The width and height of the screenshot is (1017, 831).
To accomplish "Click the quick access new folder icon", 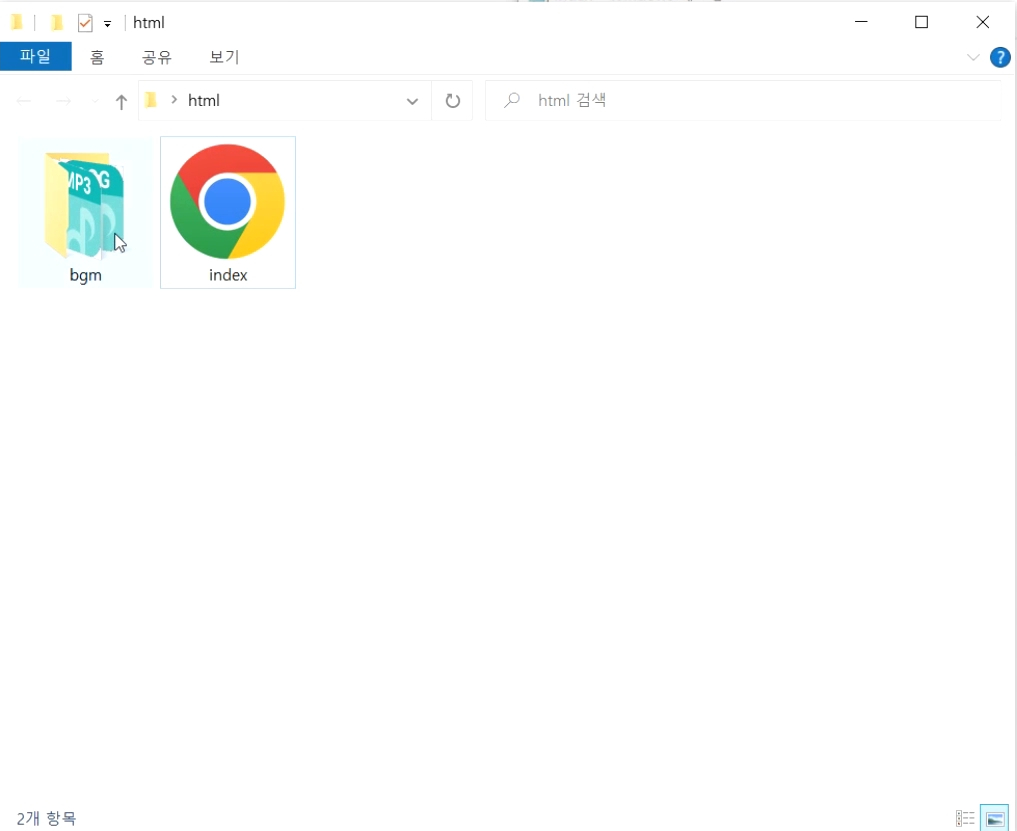I will pos(57,23).
